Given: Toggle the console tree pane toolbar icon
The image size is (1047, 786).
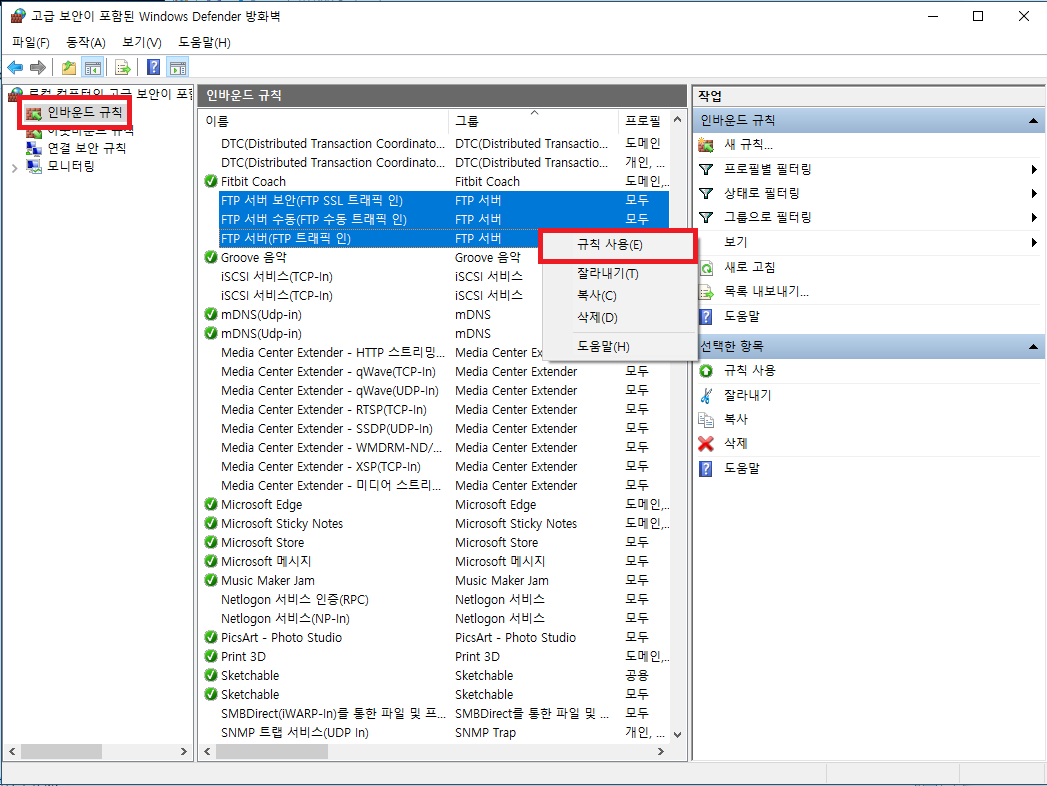Looking at the screenshot, I should (x=93, y=67).
